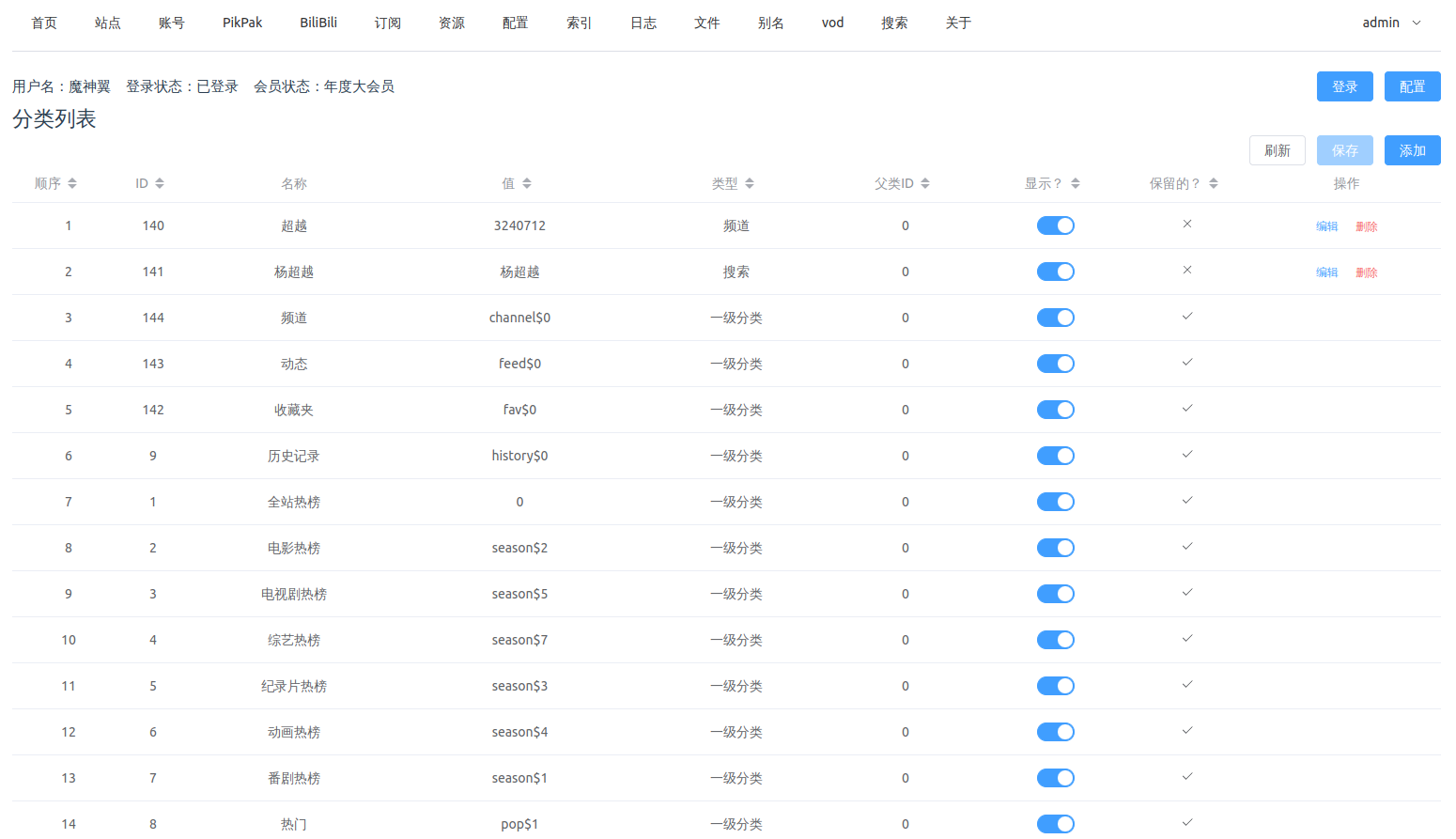Click the channel$0 value cell

519,318
